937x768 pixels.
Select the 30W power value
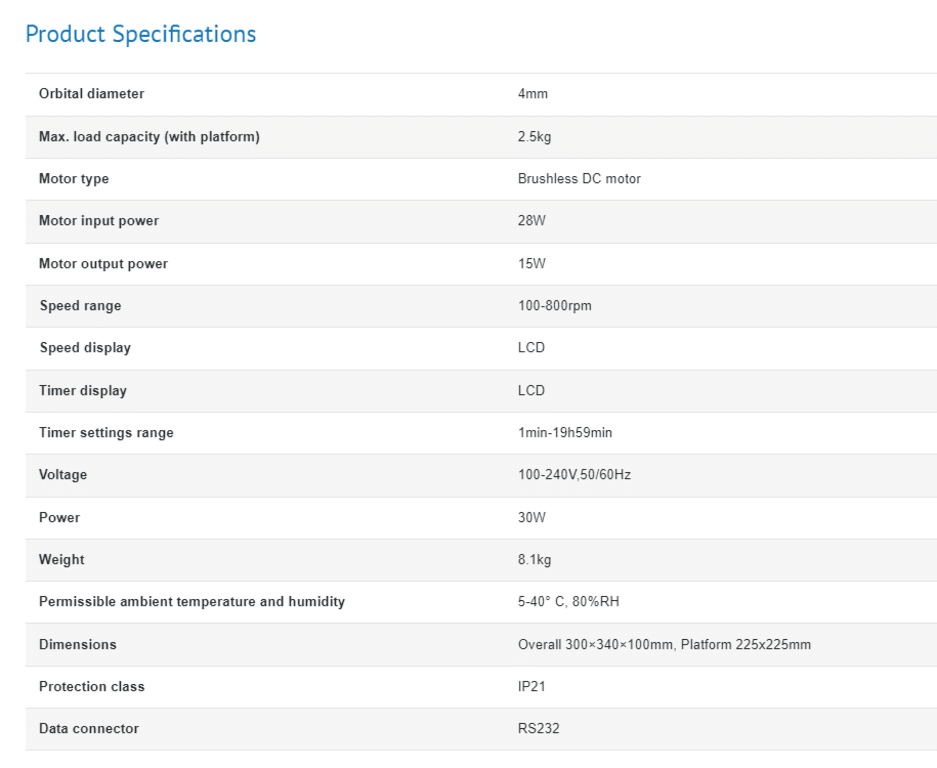pos(531,518)
